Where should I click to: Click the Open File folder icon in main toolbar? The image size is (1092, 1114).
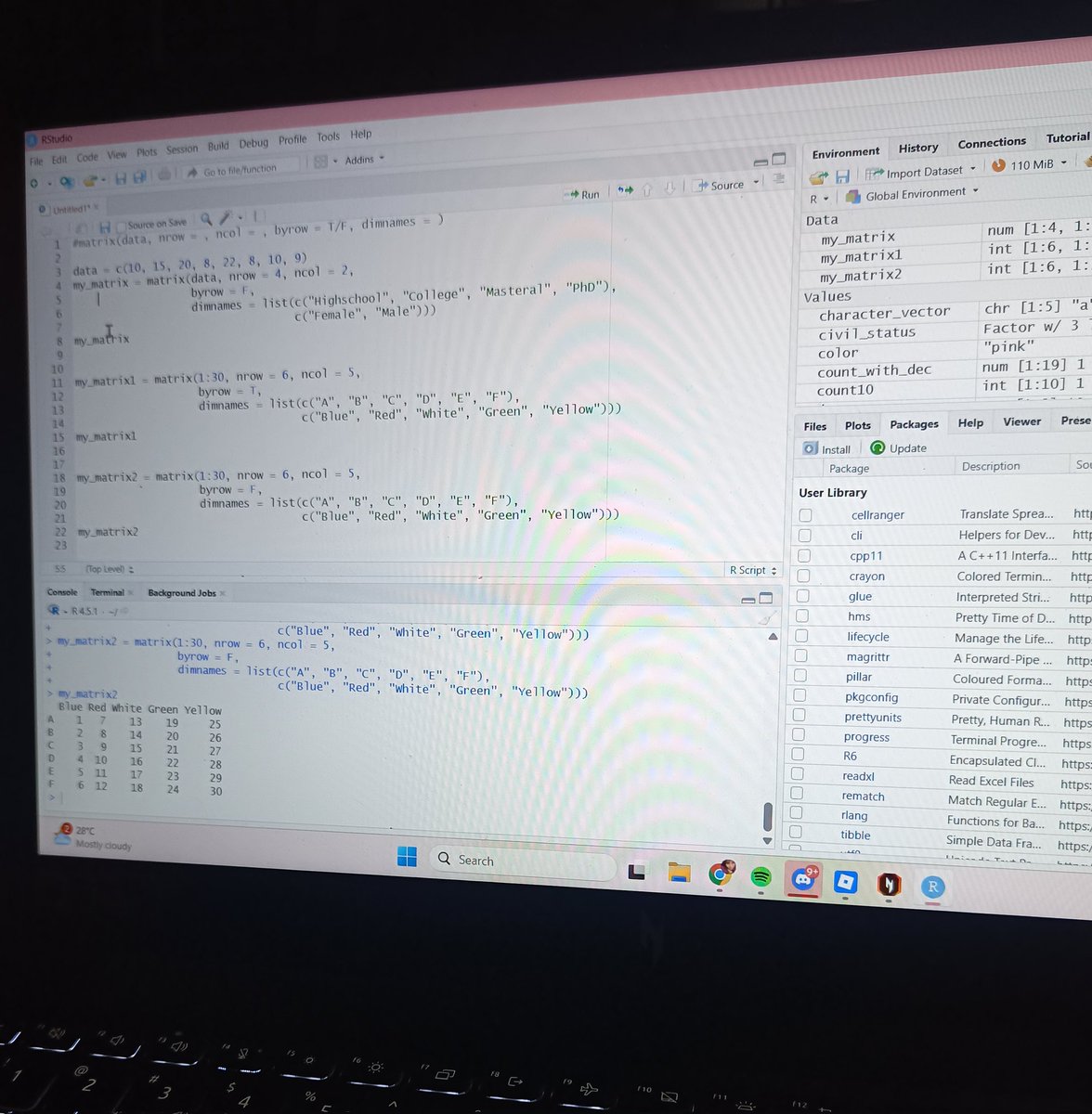(x=90, y=179)
